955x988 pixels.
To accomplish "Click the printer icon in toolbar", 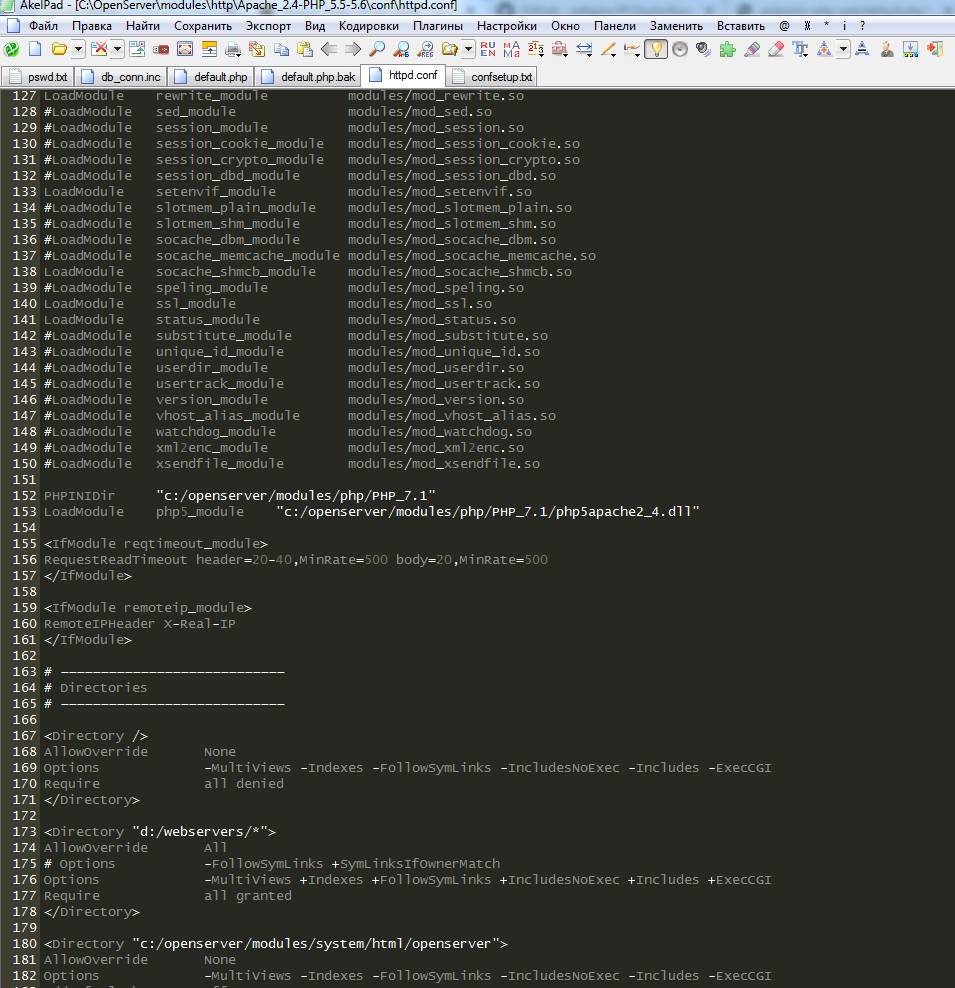I will click(233, 48).
